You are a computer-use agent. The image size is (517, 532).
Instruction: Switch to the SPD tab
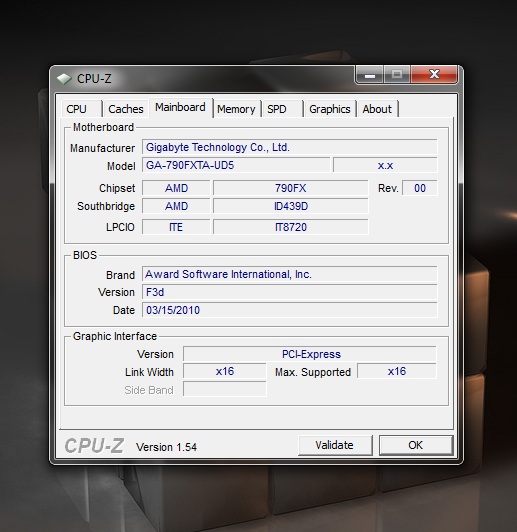(x=282, y=109)
